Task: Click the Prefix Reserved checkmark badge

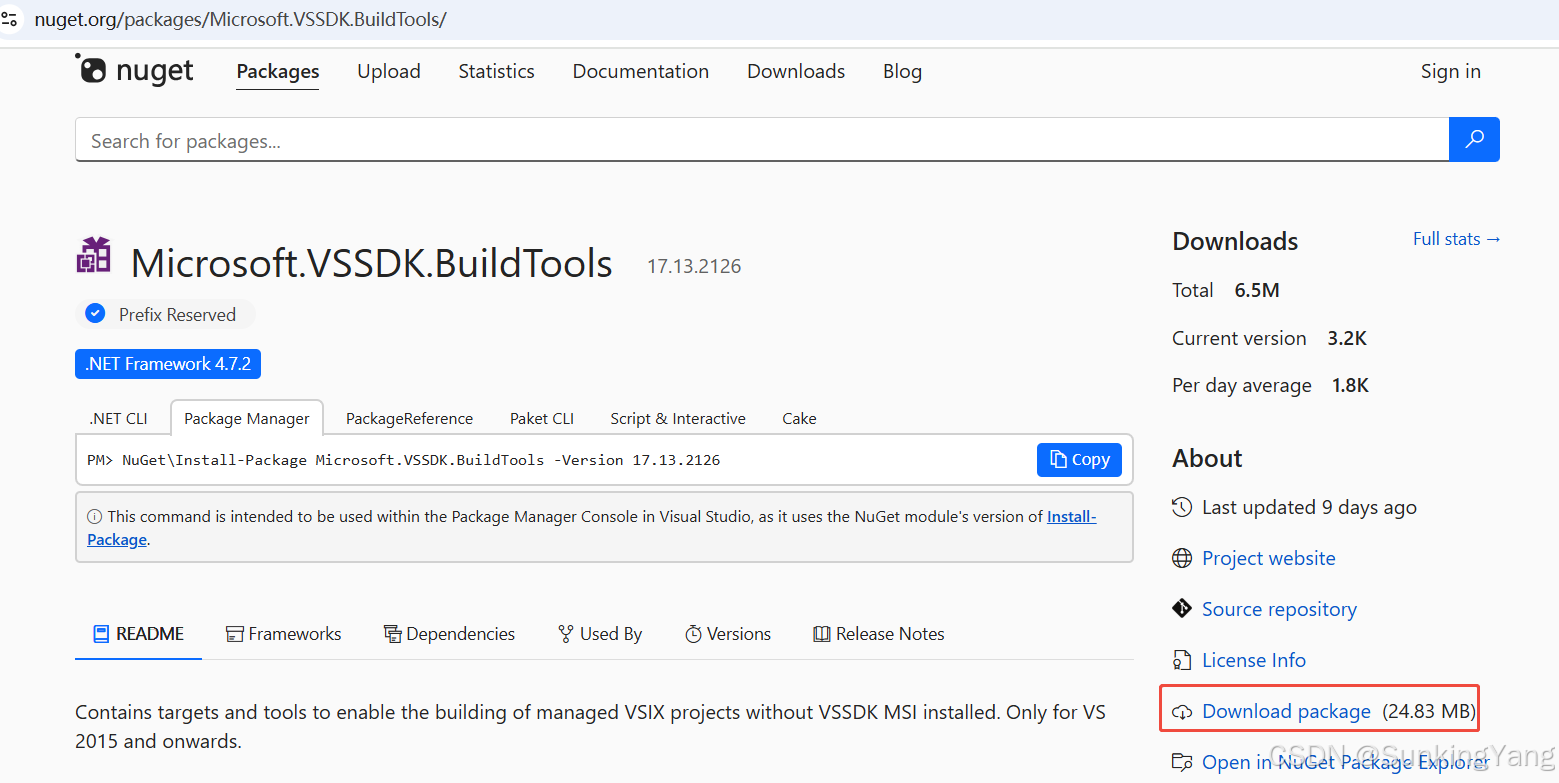Action: tap(94, 313)
